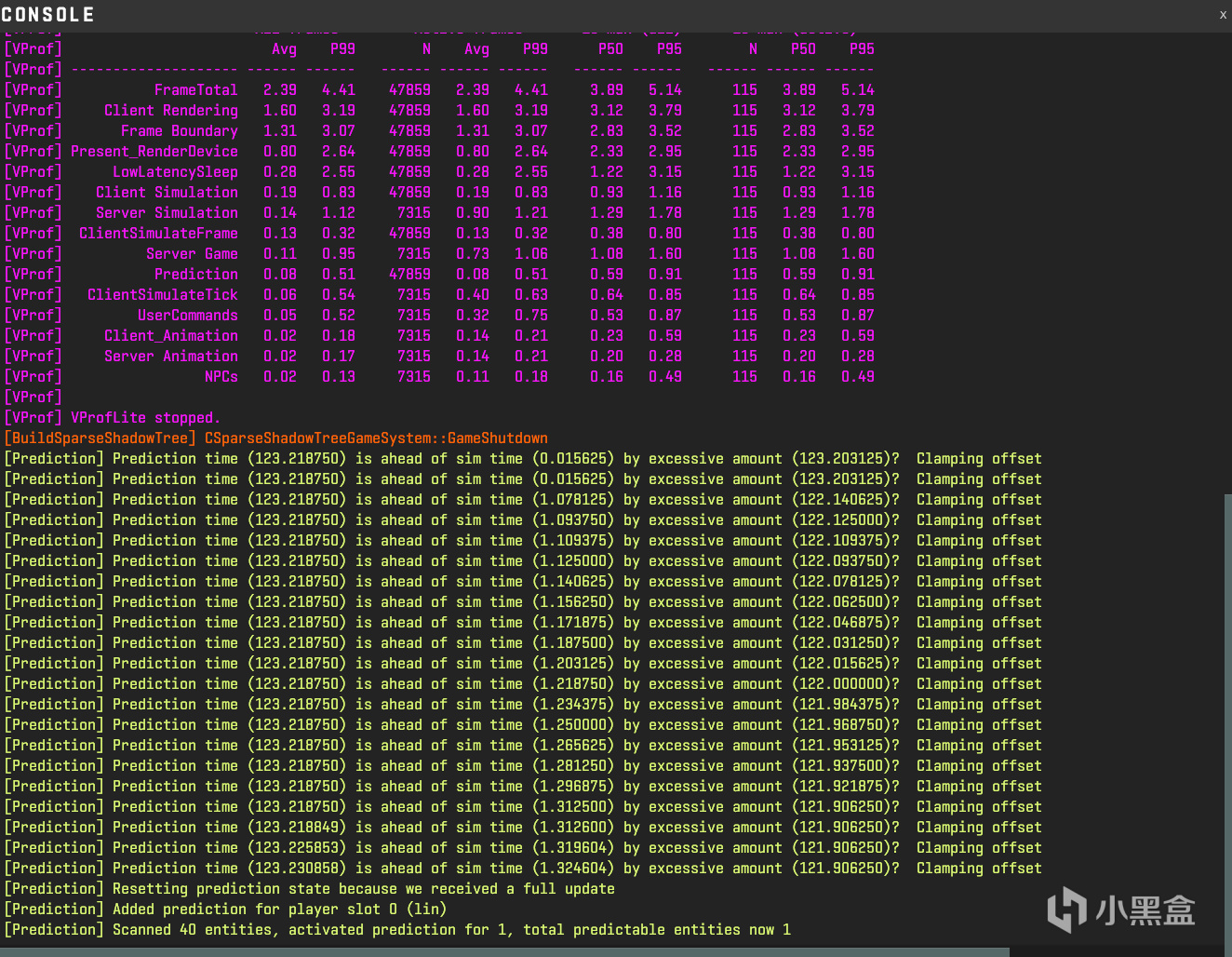
Task: Select sim time value (1.234375)
Action: point(573,705)
